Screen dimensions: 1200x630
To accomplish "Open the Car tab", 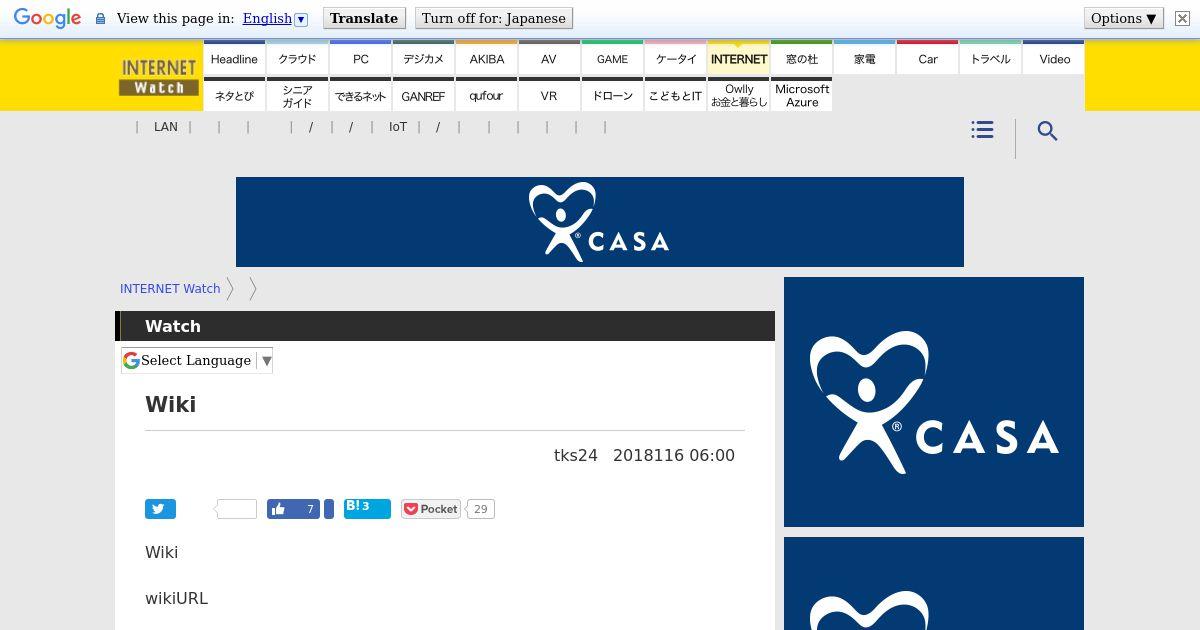I will click(928, 58).
